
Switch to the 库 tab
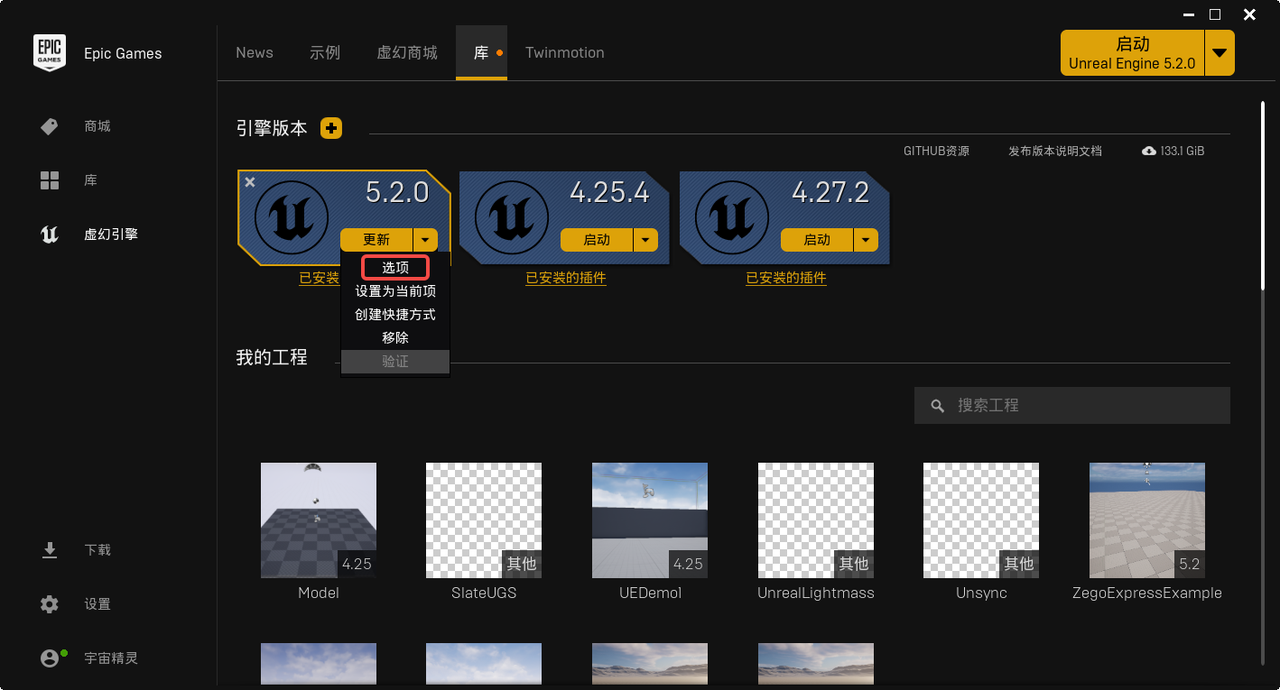482,53
